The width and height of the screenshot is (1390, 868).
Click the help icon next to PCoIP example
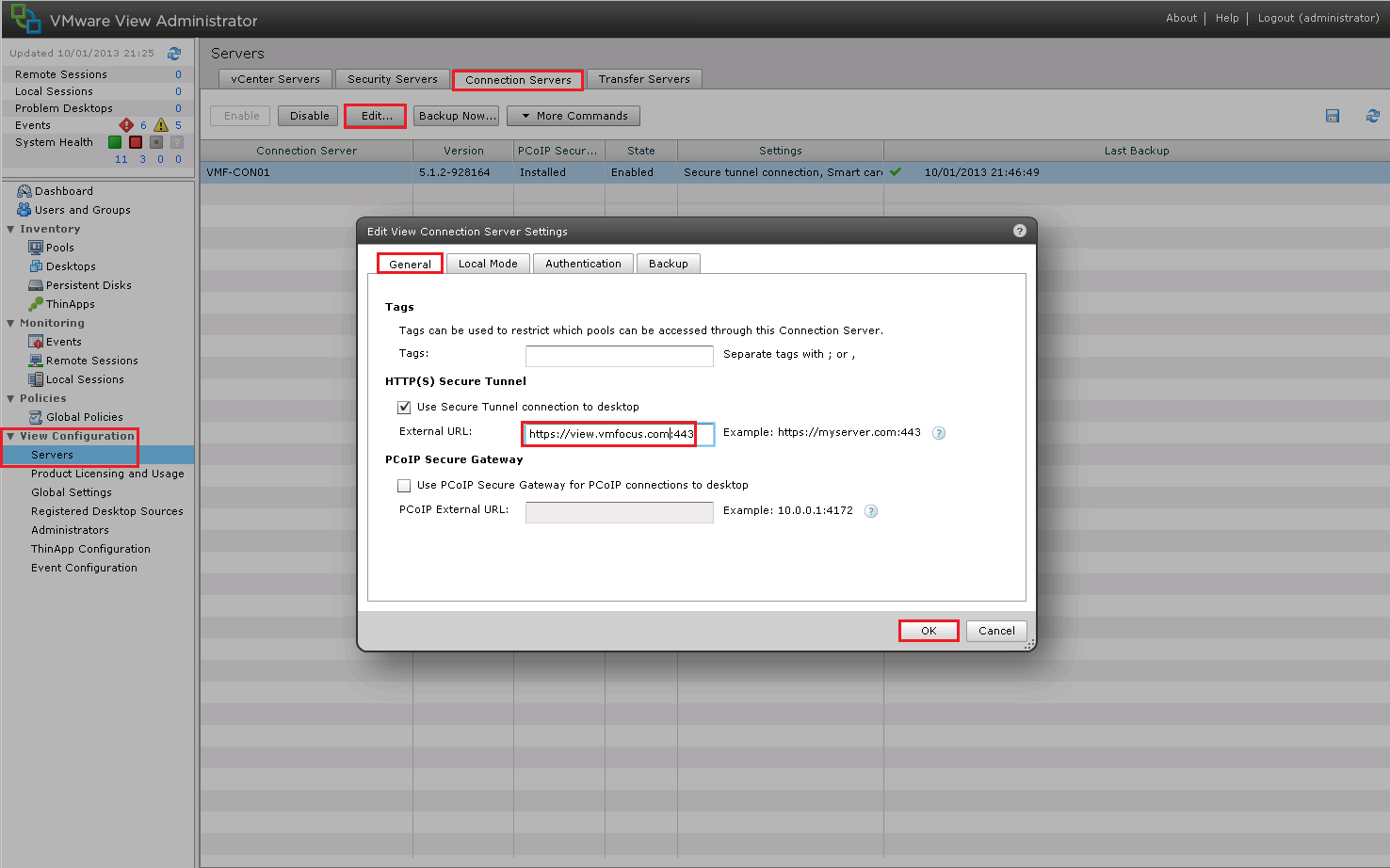coord(871,511)
